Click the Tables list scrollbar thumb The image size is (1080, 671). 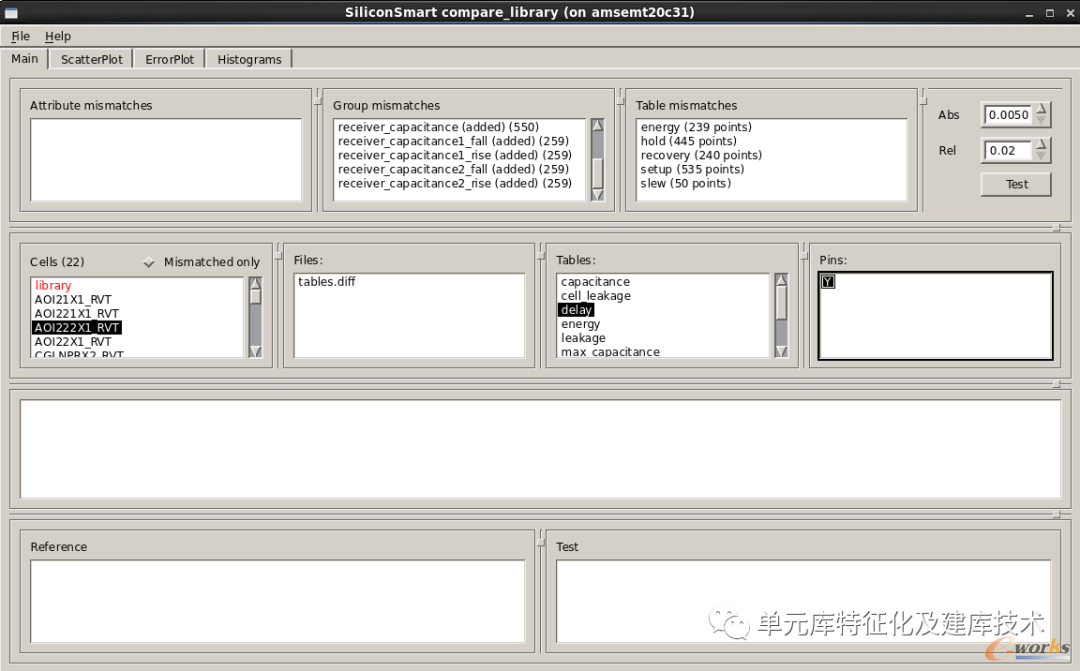[x=781, y=303]
